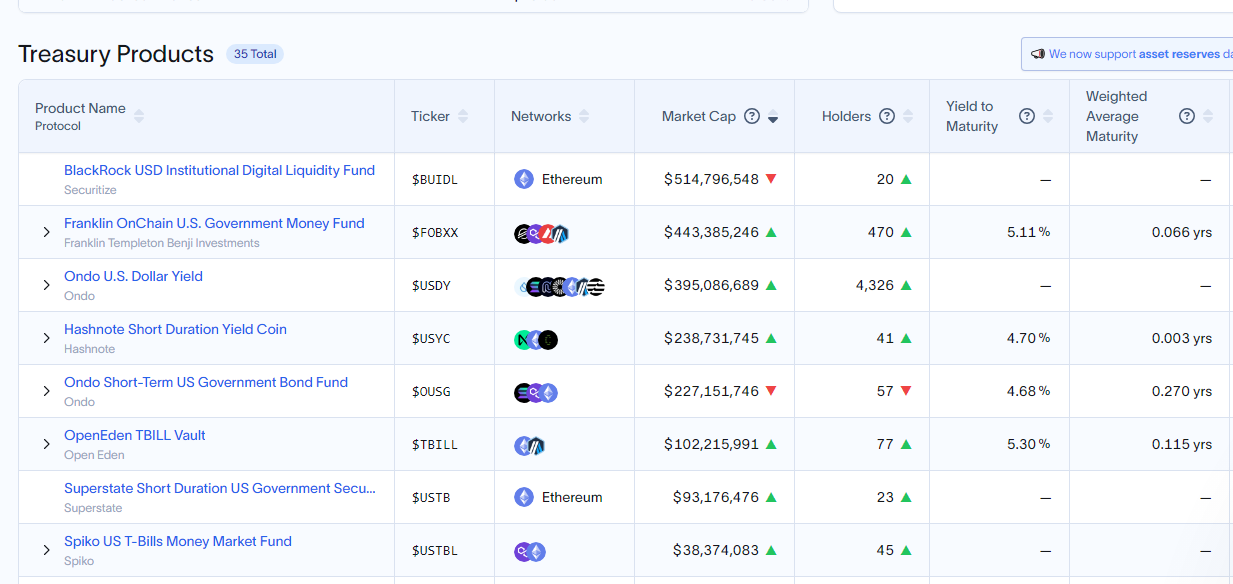Image resolution: width=1233 pixels, height=584 pixels.
Task: Expand the Ondo U.S. Dollar Yield row
Action: point(46,285)
